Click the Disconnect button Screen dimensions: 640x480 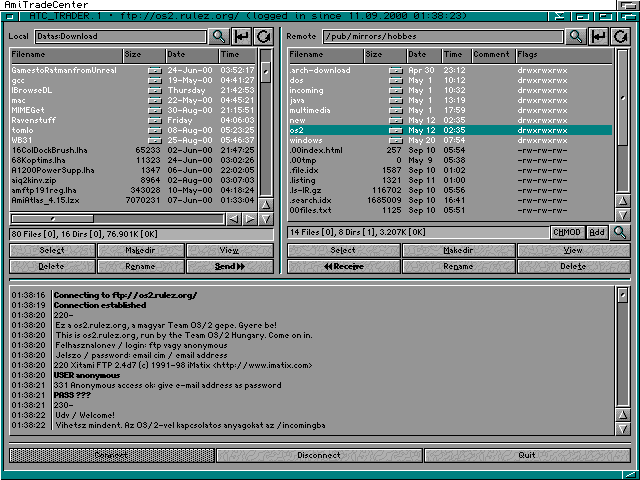[x=319, y=455]
